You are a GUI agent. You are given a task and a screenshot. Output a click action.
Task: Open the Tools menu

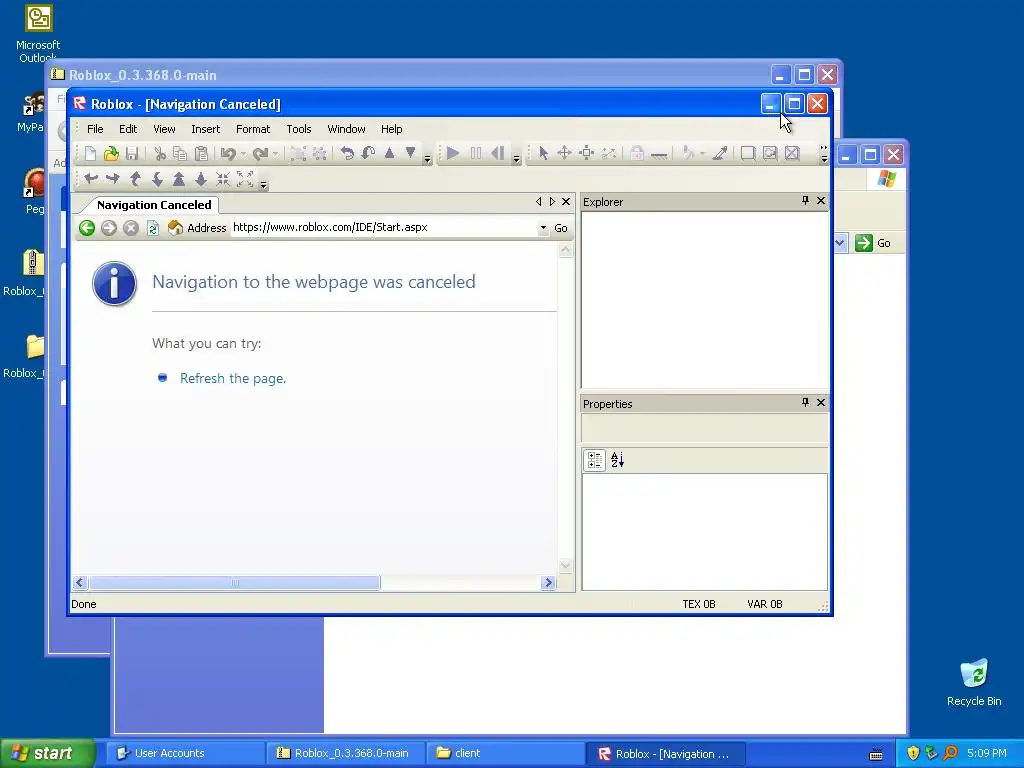point(299,129)
